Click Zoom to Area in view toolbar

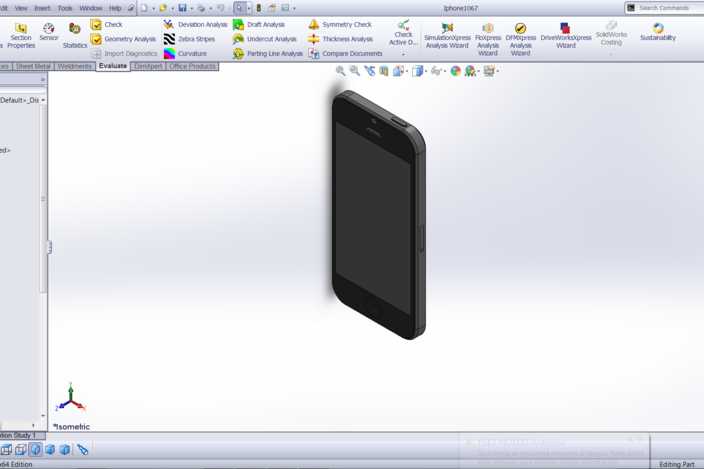coord(355,71)
